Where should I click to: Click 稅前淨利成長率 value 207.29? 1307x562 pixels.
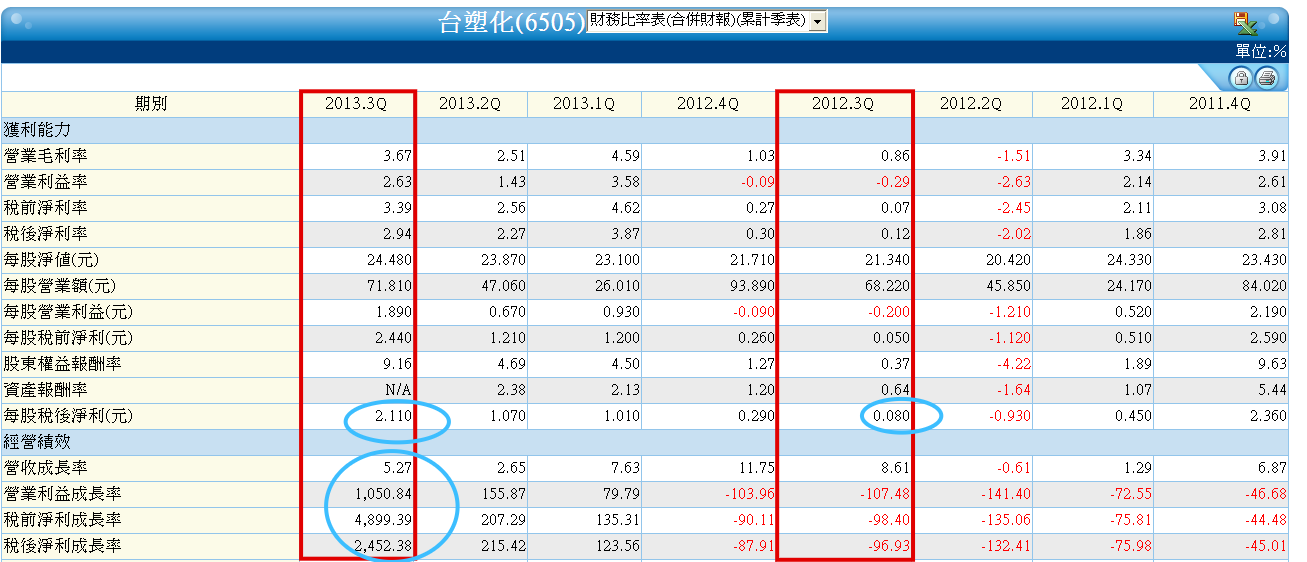[504, 520]
